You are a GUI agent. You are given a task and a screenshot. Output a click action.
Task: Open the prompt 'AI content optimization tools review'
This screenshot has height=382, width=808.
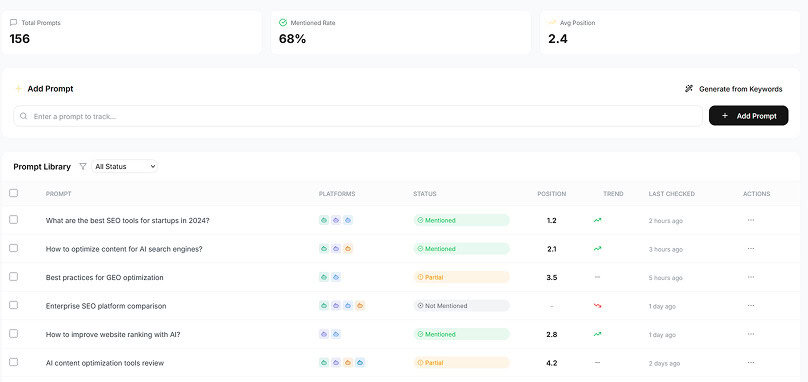(105, 363)
